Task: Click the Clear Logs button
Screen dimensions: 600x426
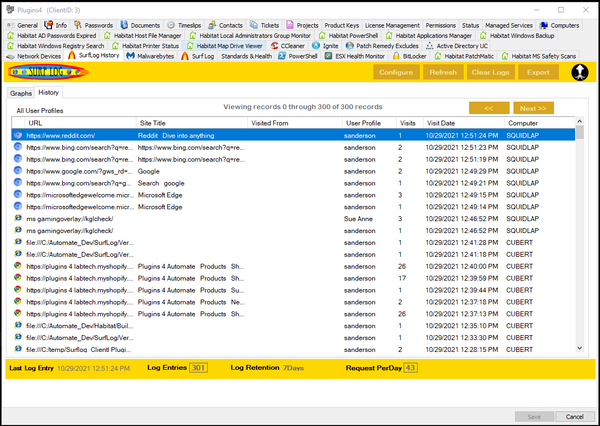Action: pos(490,72)
